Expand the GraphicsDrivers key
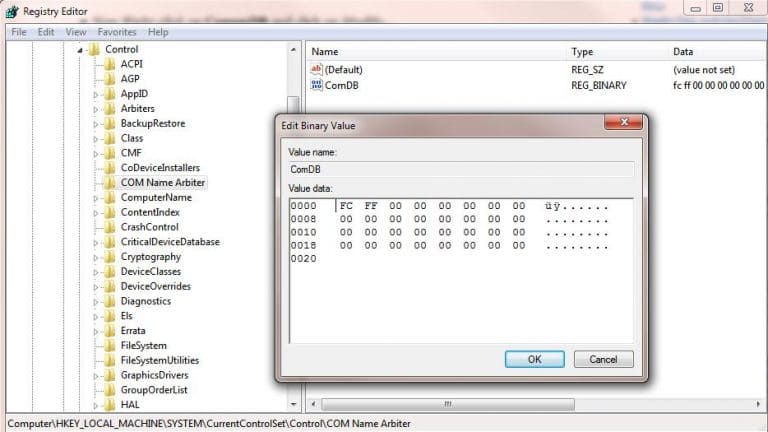This screenshot has height=432, width=768. tap(96, 376)
